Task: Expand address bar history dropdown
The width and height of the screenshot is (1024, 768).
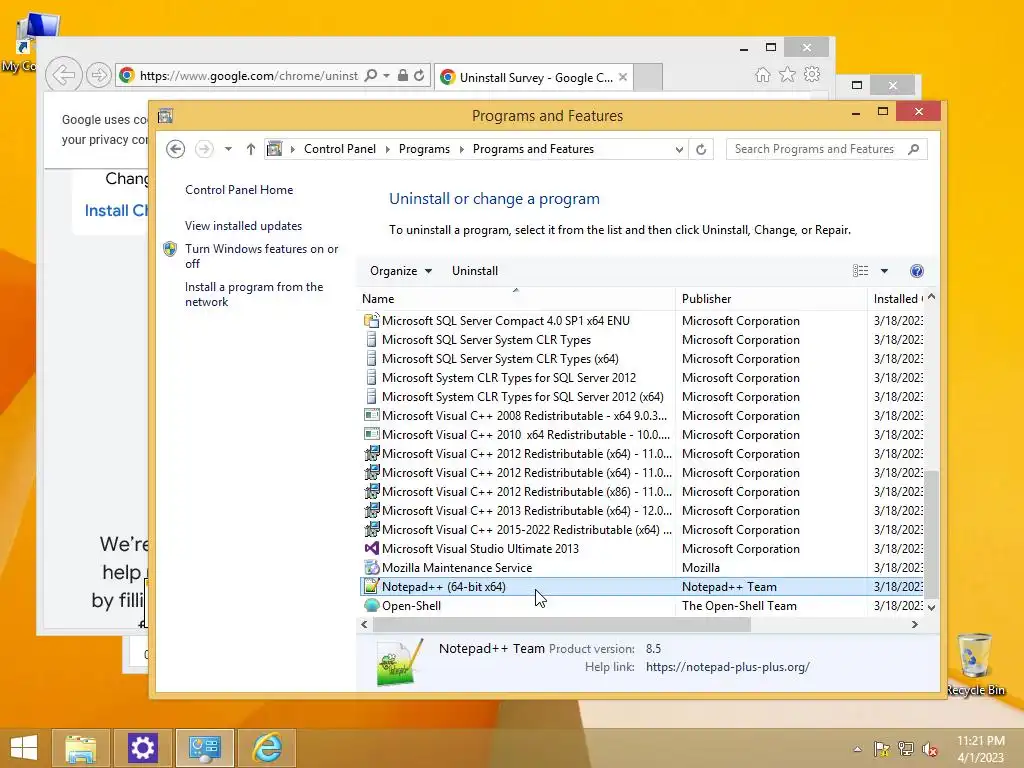Action: (679, 150)
